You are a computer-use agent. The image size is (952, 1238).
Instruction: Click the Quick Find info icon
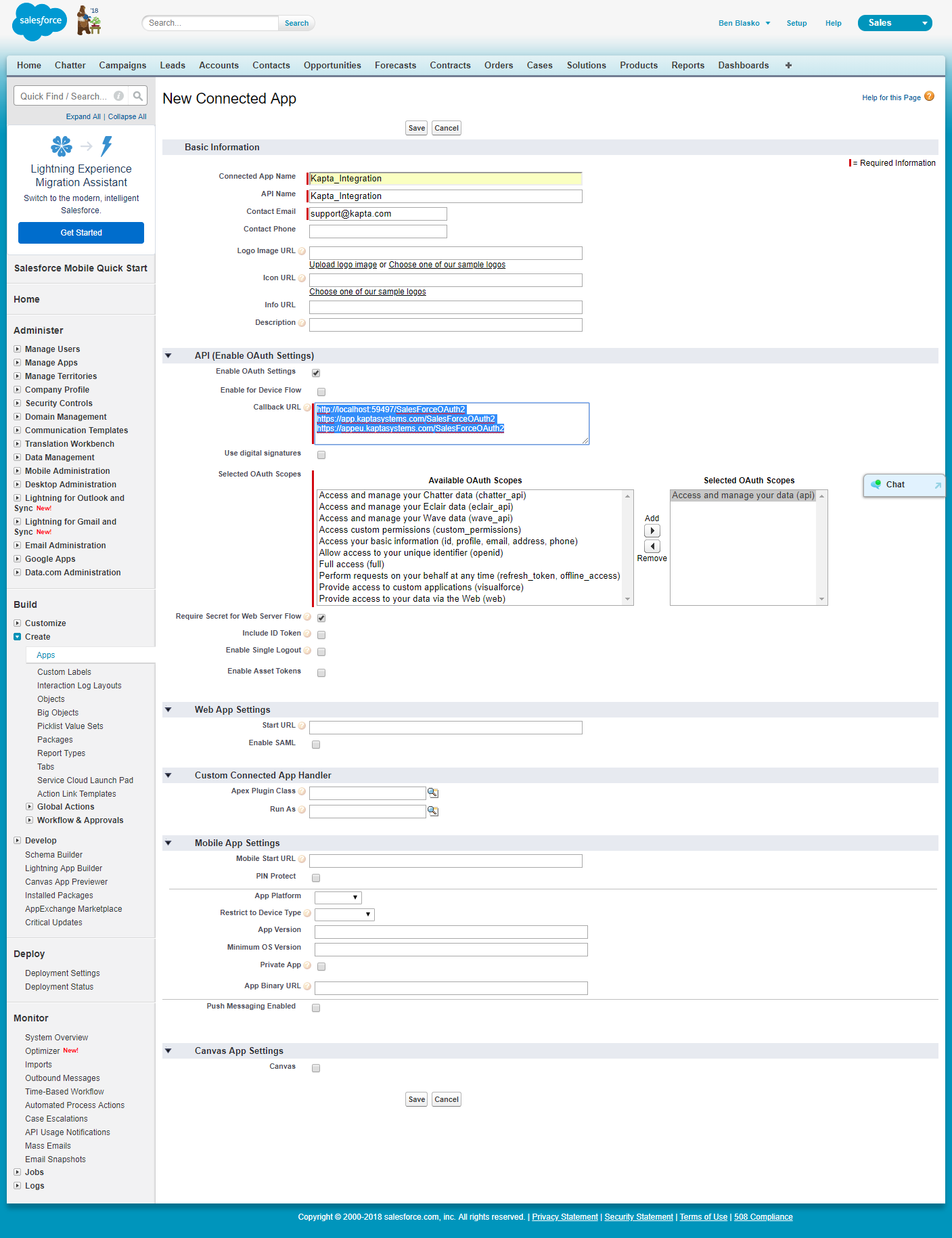pos(119,96)
